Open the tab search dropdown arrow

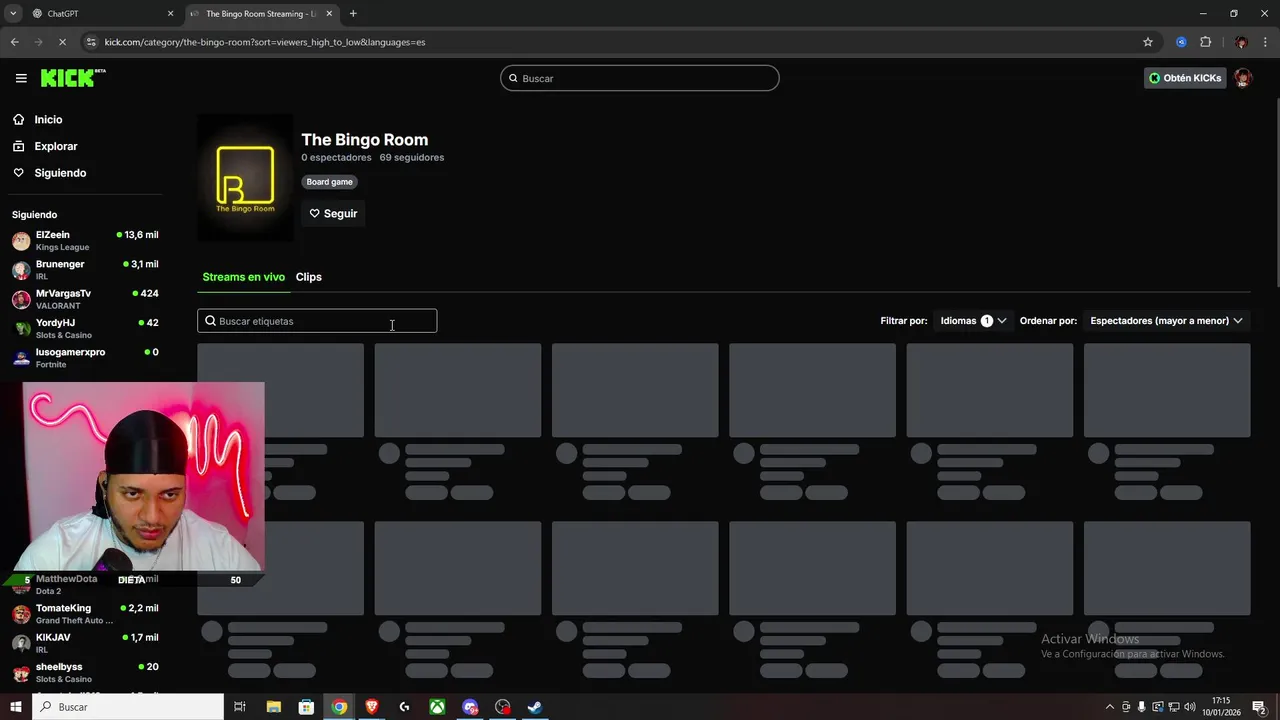tap(13, 14)
